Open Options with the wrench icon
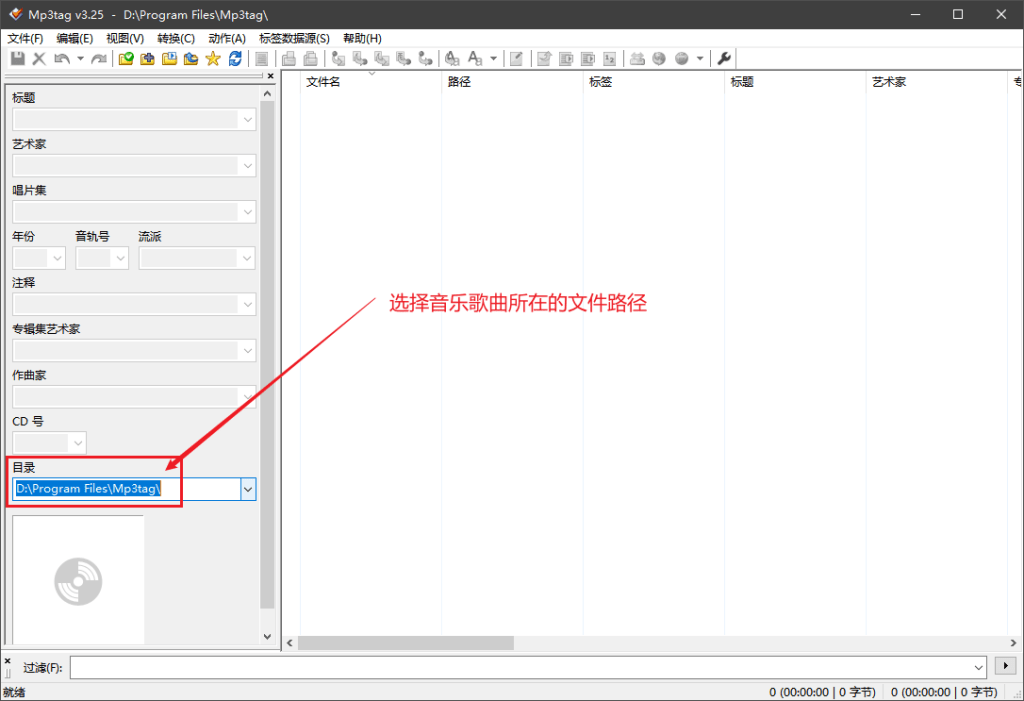The height and width of the screenshot is (701, 1024). point(724,59)
